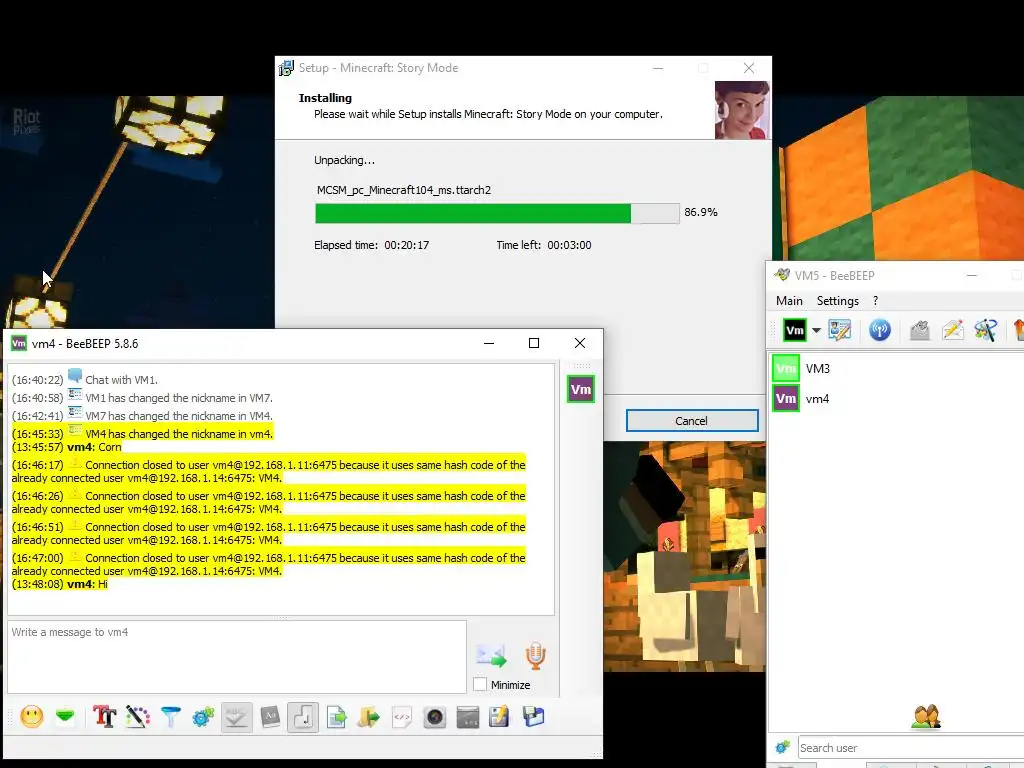Click the colorful wand tools icon
The width and height of the screenshot is (1024, 768).
(x=986, y=330)
